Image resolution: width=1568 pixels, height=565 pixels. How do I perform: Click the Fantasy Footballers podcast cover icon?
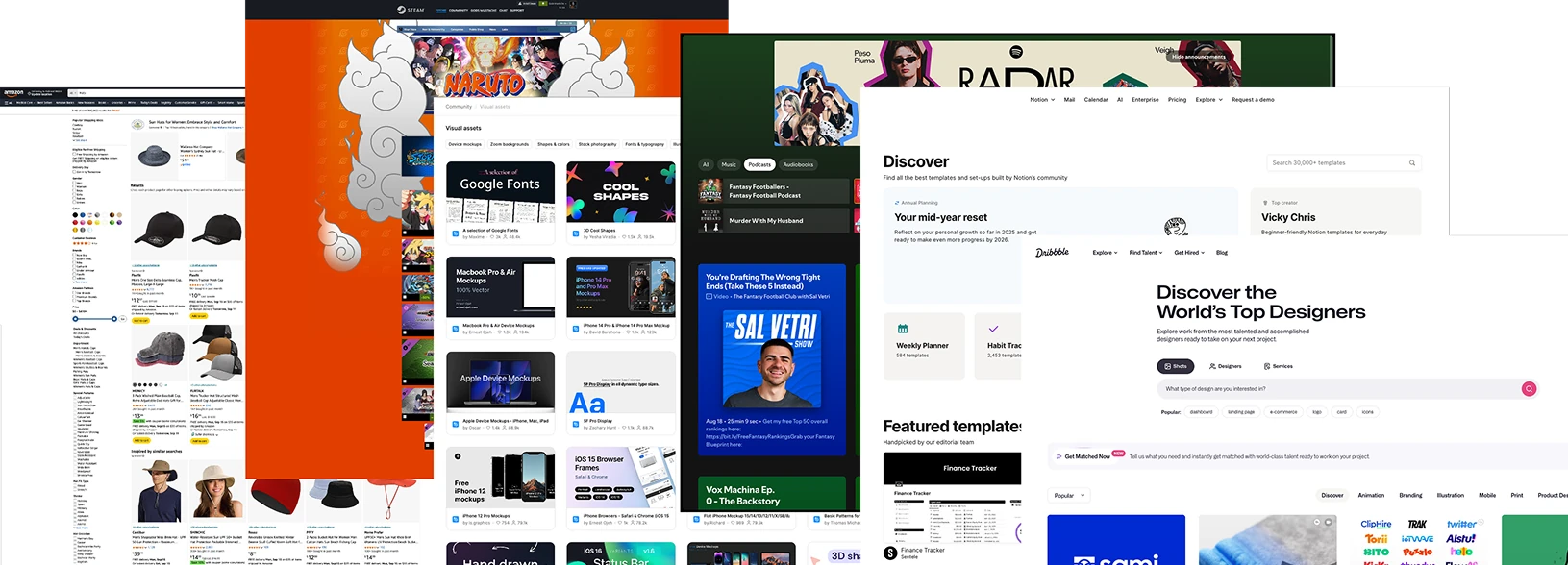(x=710, y=190)
